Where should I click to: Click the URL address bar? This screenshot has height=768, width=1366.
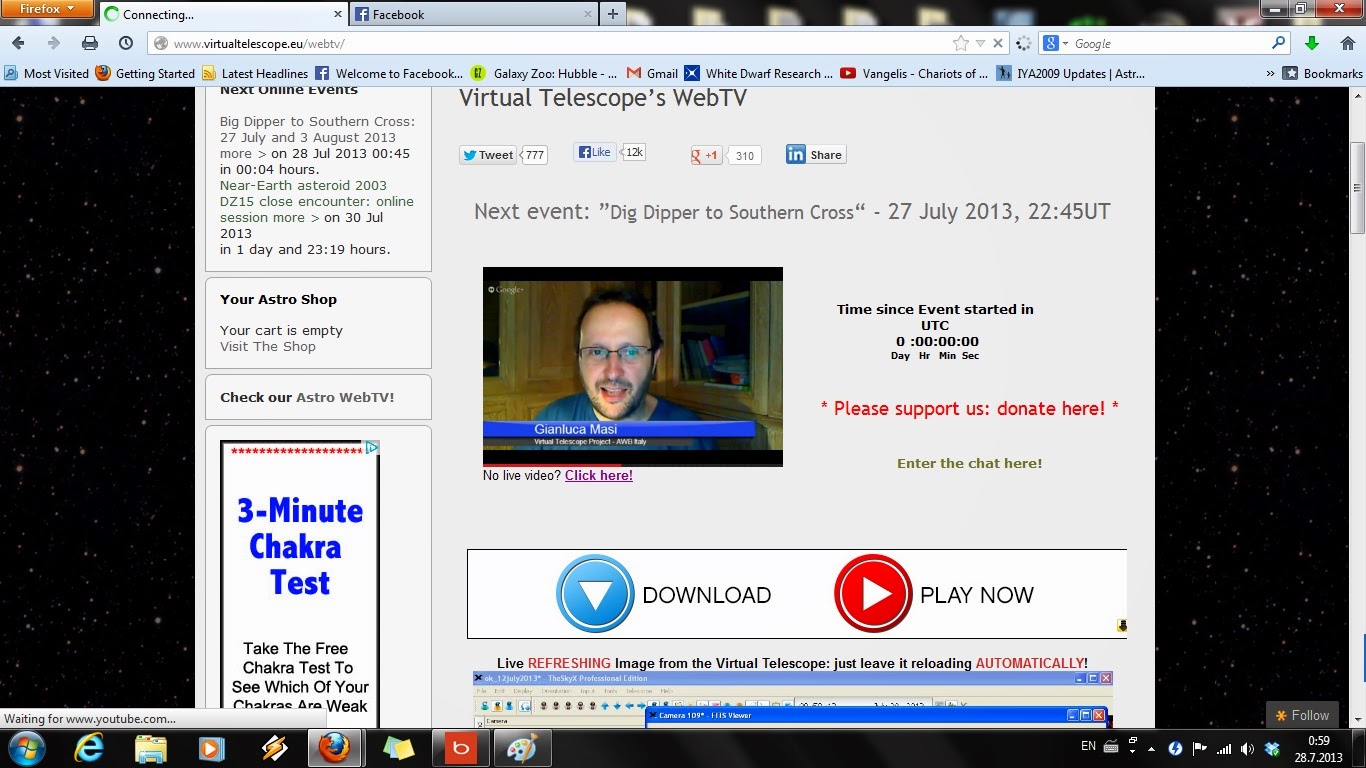coord(550,43)
